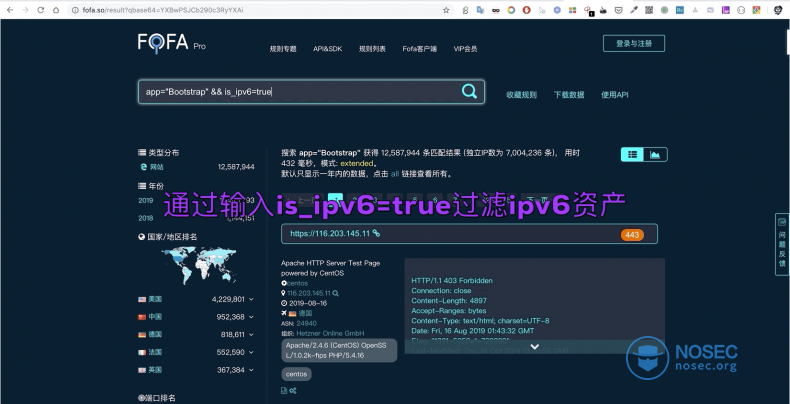The image size is (790, 404).
Task: Open the Google Translate extension icon
Action: coord(480,10)
